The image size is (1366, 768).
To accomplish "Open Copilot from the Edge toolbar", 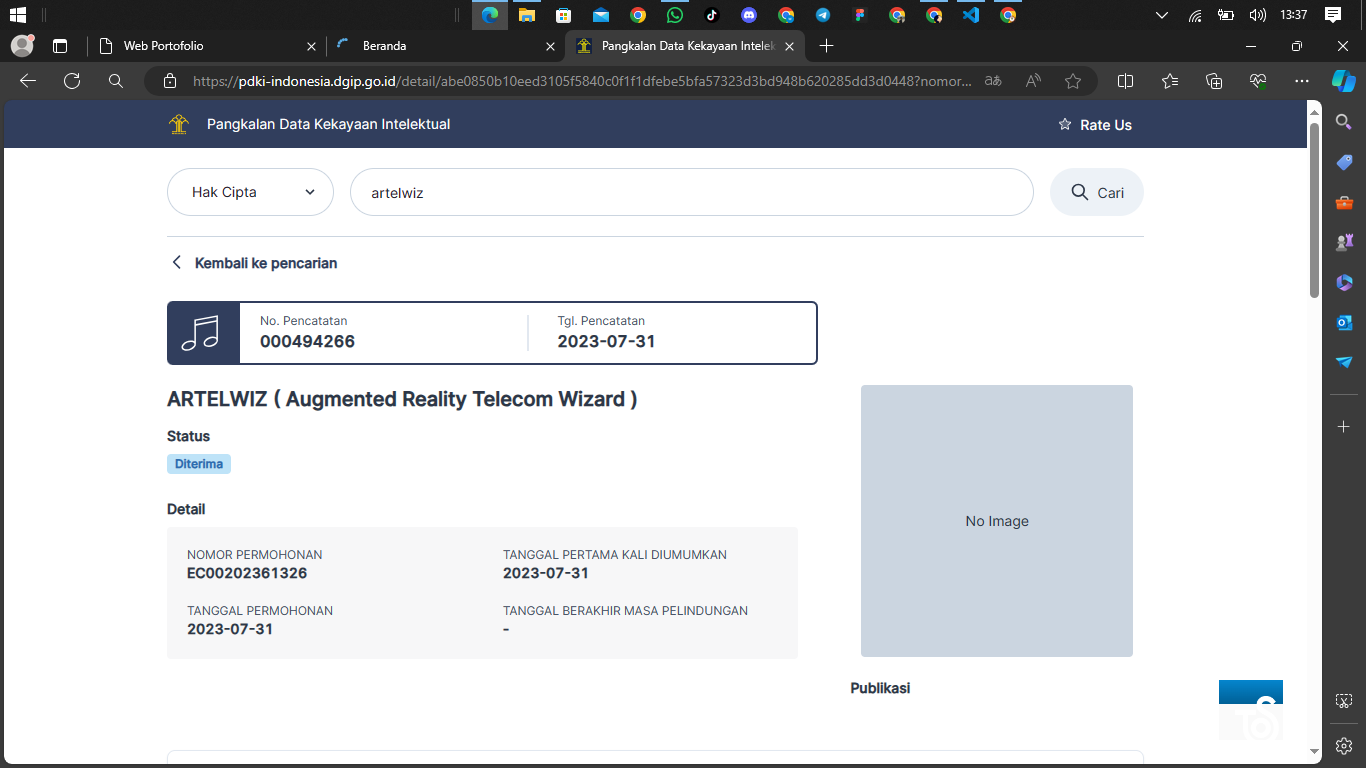I will pos(1343,81).
